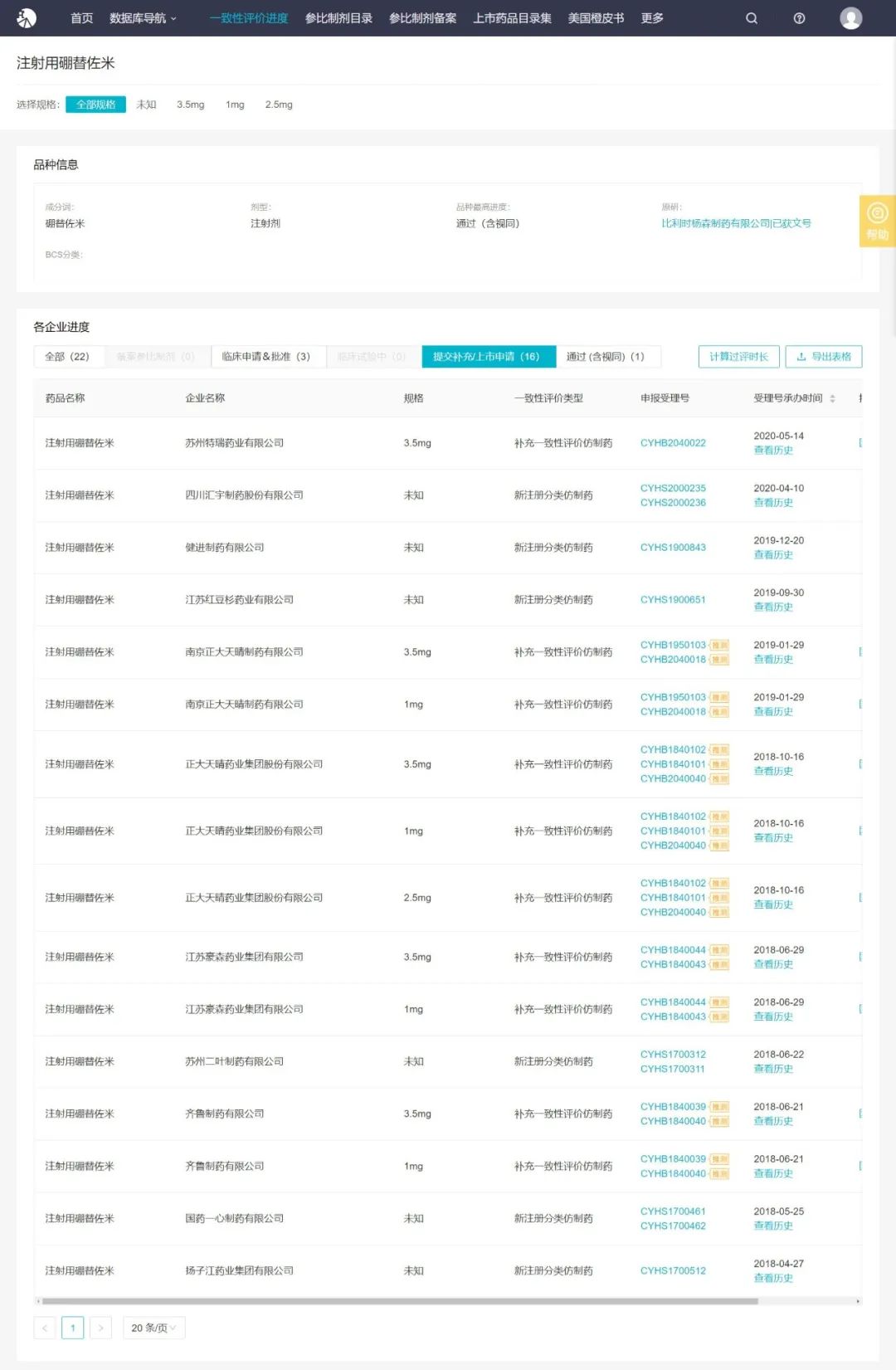Go to 首页 in top navigation
The height and width of the screenshot is (1370, 896).
pos(81,18)
